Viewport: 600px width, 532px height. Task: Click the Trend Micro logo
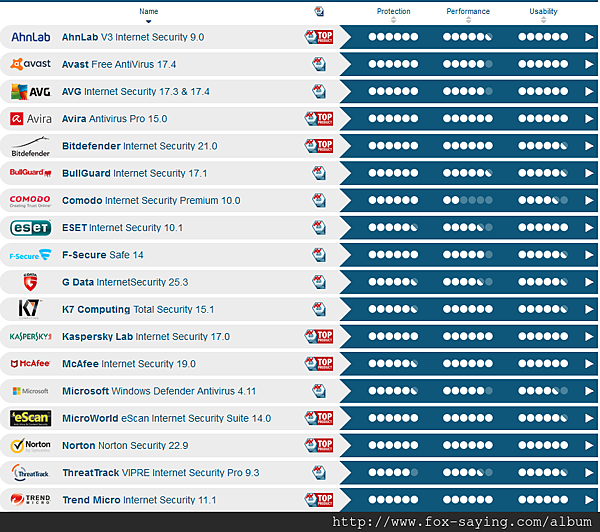coord(31,499)
